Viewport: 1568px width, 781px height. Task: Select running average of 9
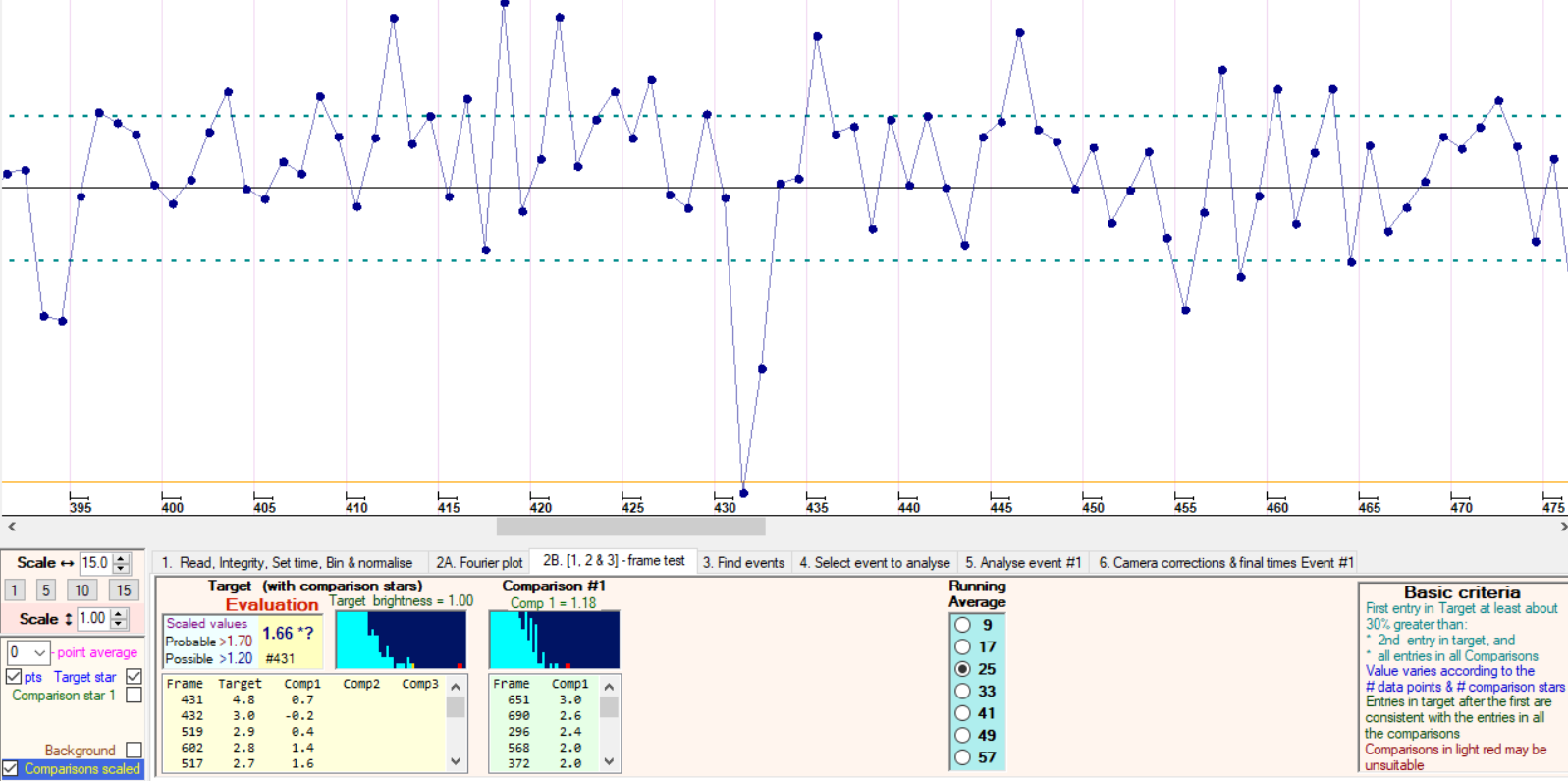coord(963,625)
